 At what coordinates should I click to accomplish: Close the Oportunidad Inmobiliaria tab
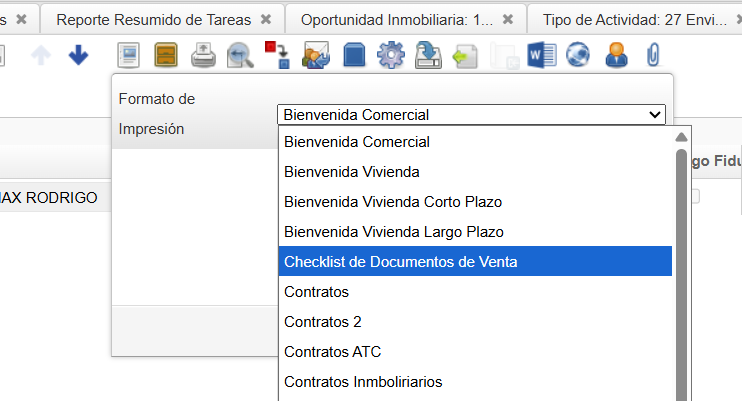pyautogui.click(x=508, y=19)
